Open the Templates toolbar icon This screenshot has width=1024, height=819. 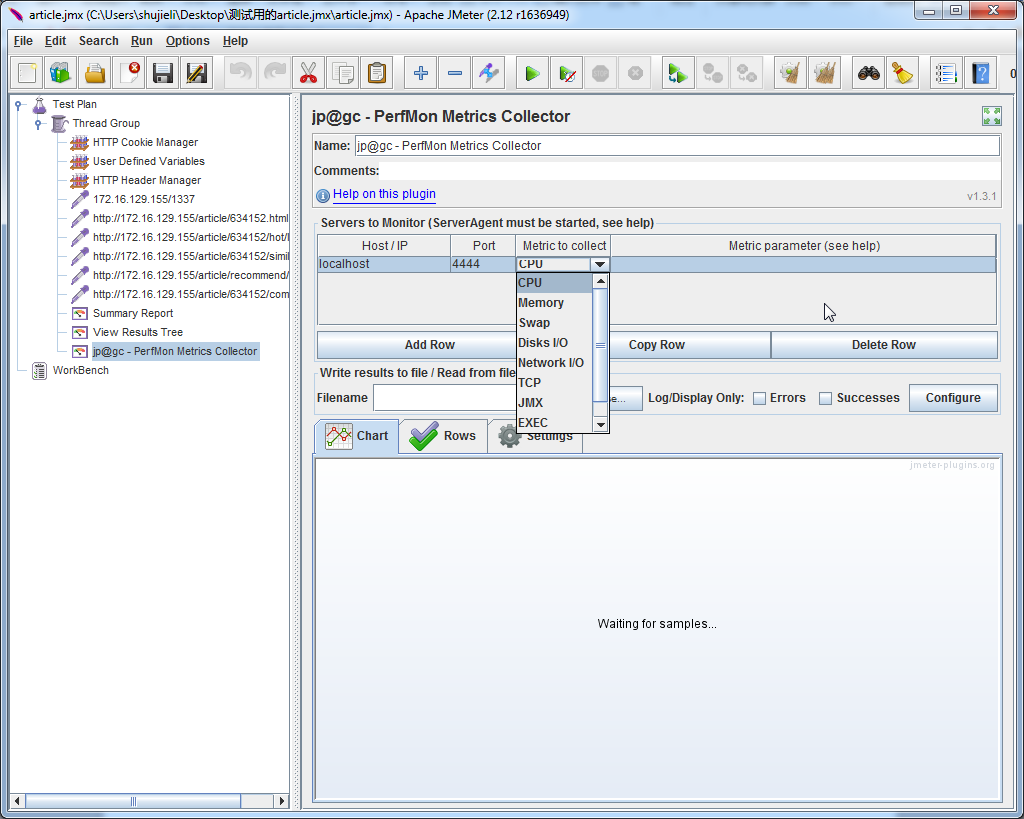coord(61,73)
